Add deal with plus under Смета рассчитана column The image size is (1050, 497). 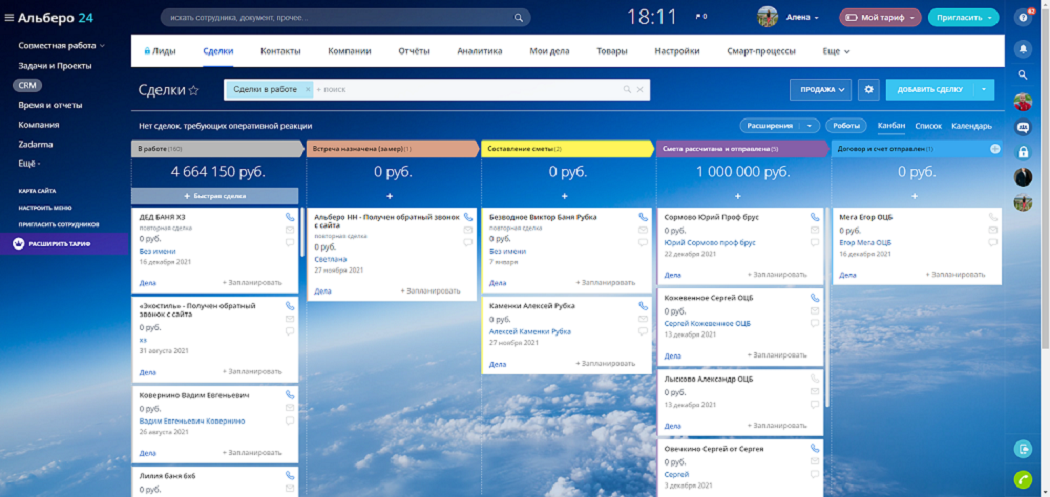(x=737, y=196)
